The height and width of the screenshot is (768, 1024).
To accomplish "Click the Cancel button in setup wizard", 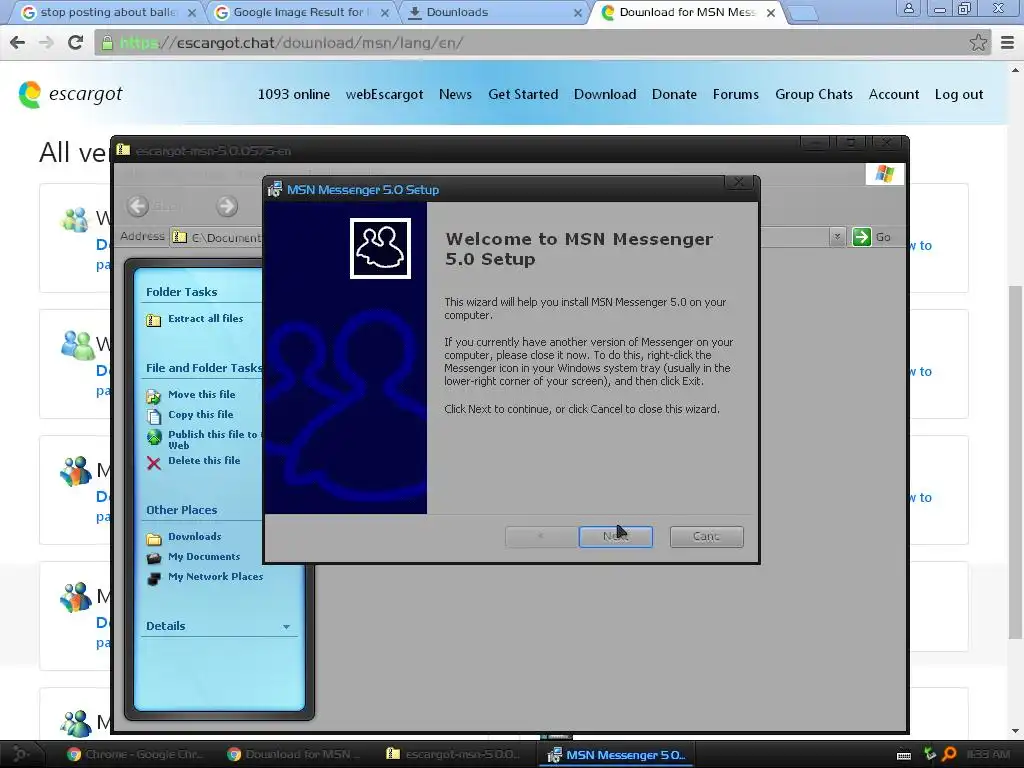I will pyautogui.click(x=706, y=537).
